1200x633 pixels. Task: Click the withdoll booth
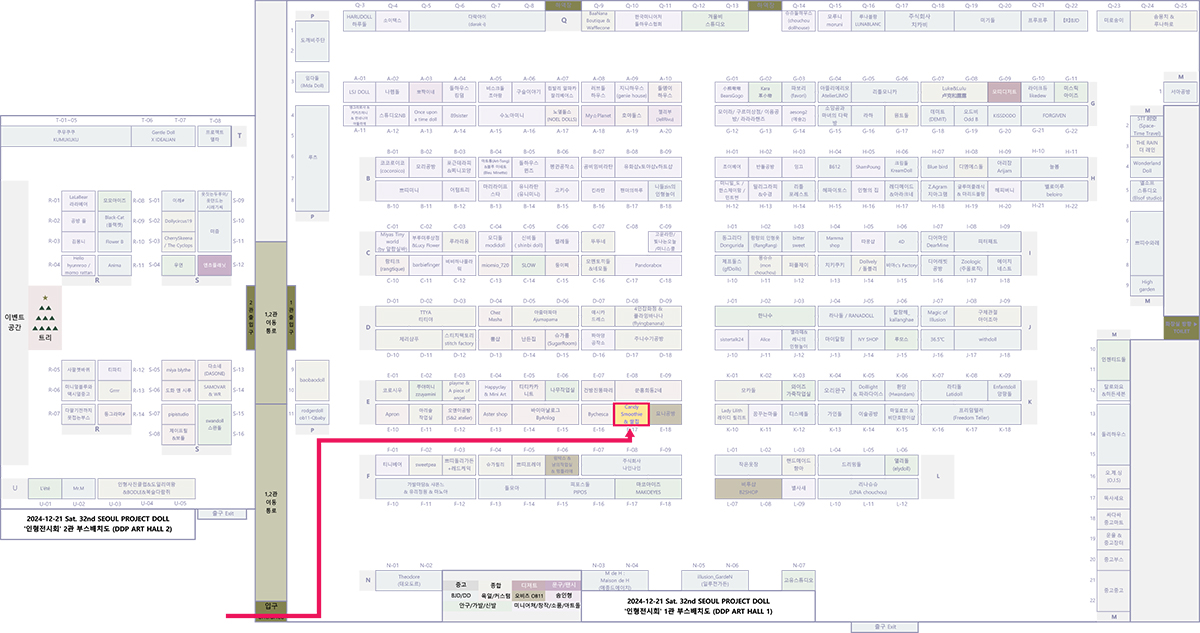tap(988, 340)
